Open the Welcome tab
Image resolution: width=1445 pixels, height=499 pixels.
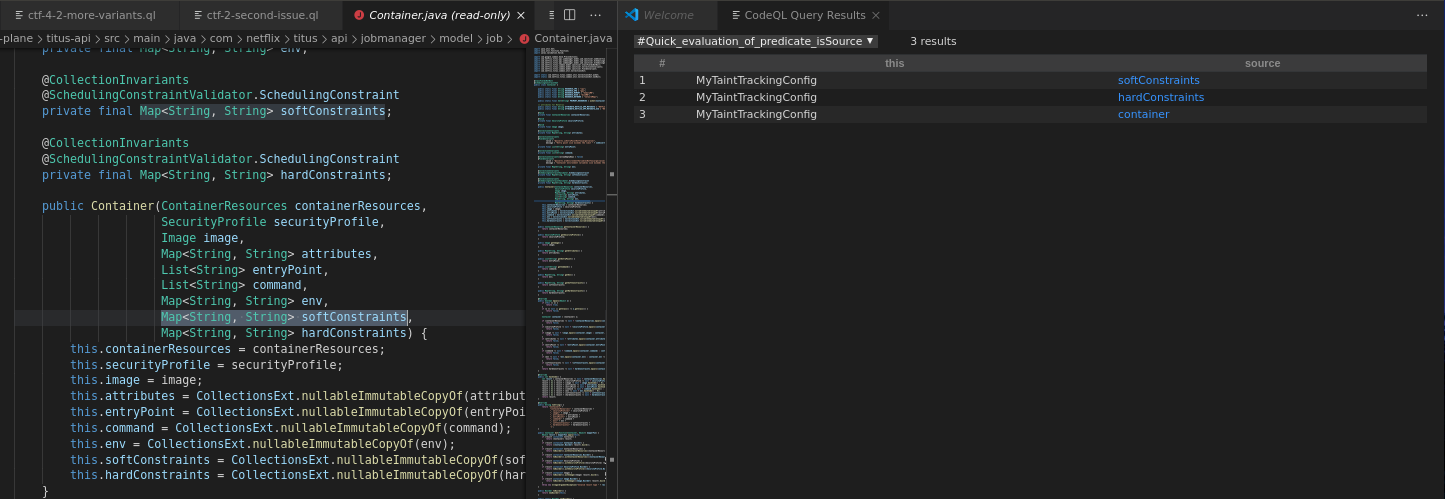[667, 15]
